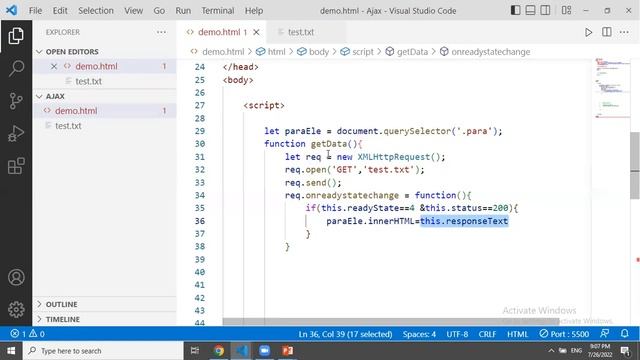This screenshot has height=360, width=640.
Task: Close the demo.html editor tab
Action: 256,32
